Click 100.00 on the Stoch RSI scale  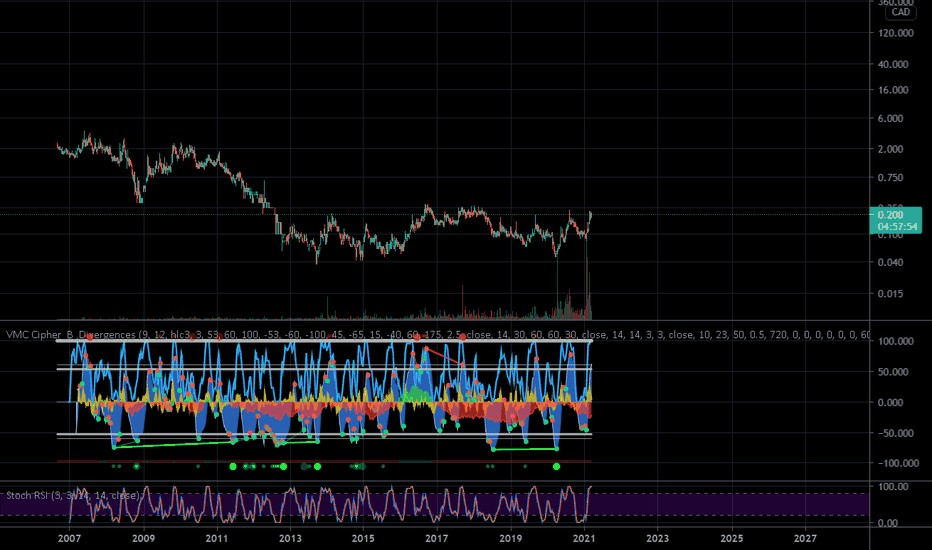(x=893, y=486)
